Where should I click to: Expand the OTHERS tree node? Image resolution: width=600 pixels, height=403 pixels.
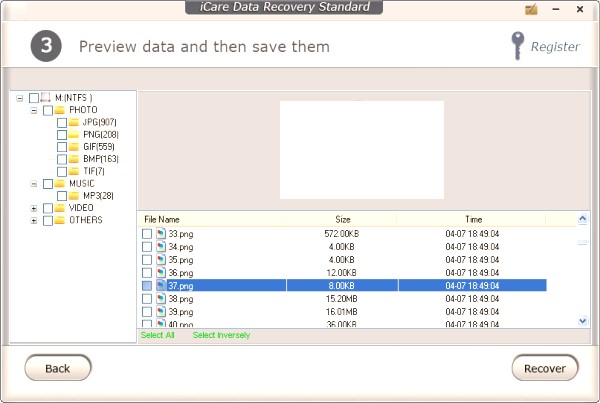(x=34, y=221)
